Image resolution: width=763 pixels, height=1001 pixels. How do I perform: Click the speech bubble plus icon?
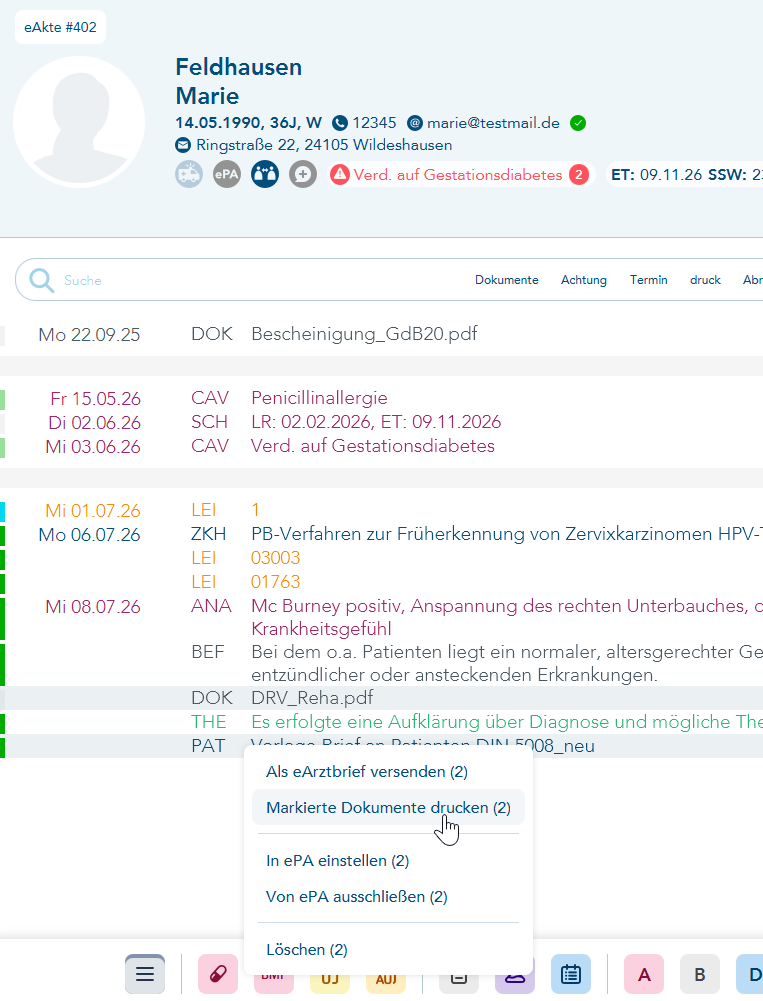[x=303, y=174]
